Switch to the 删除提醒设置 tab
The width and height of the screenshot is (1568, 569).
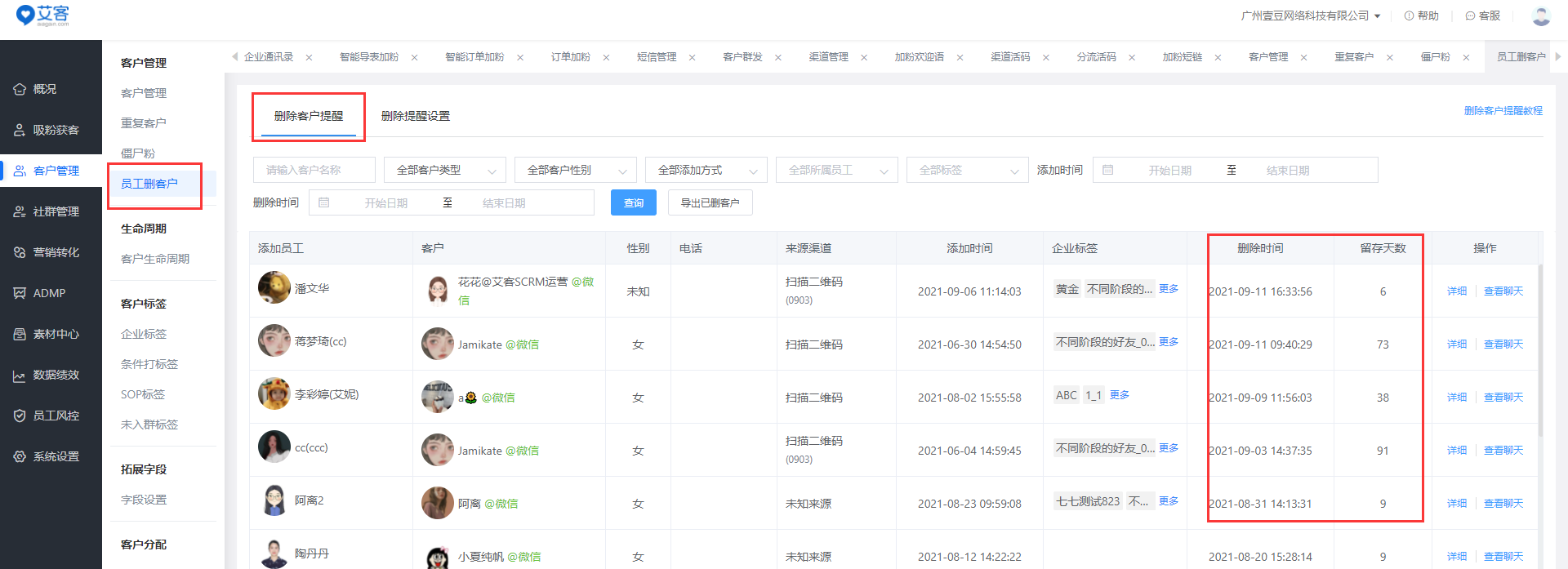tap(416, 116)
